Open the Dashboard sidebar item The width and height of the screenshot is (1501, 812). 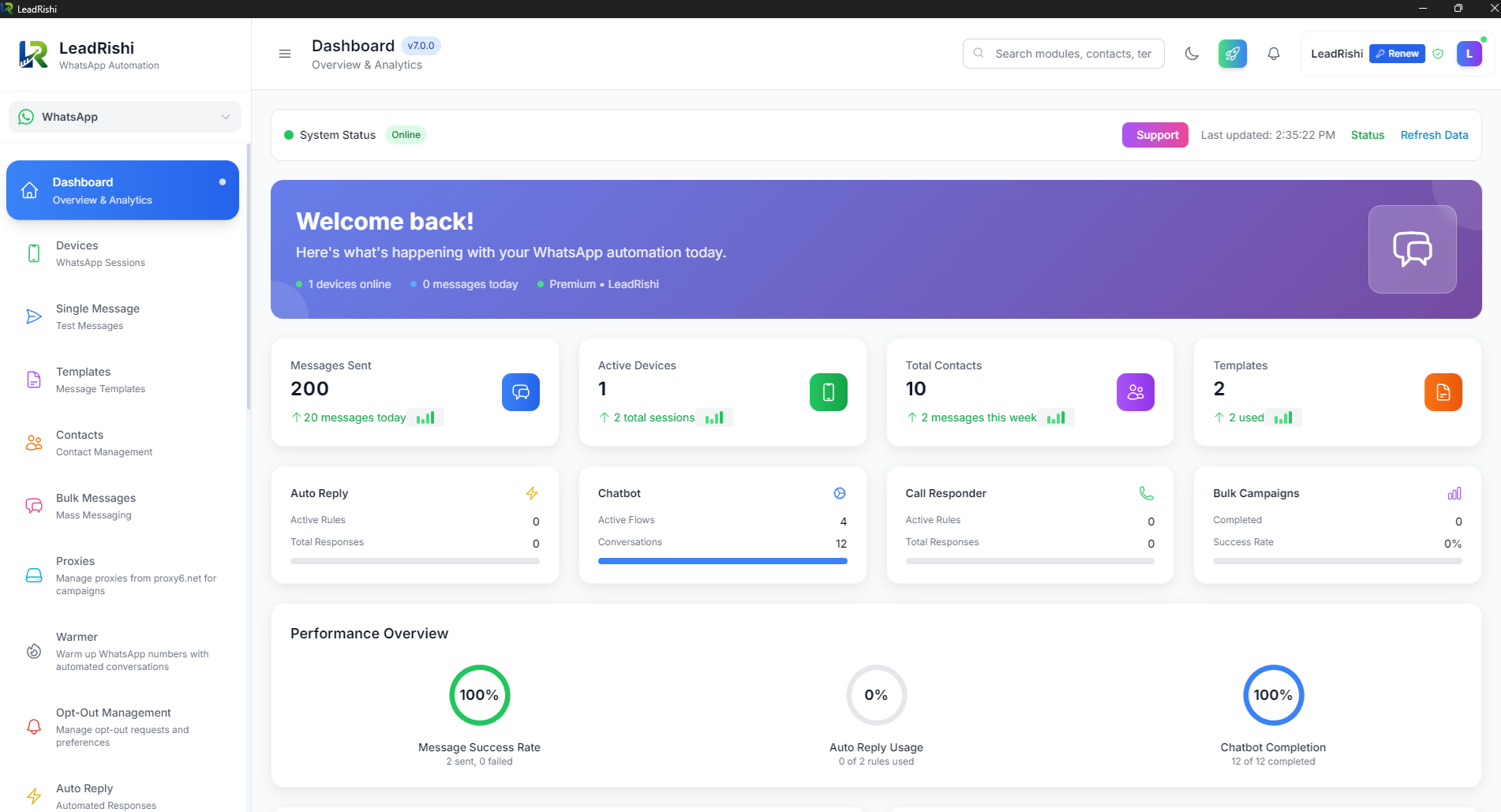coord(122,190)
